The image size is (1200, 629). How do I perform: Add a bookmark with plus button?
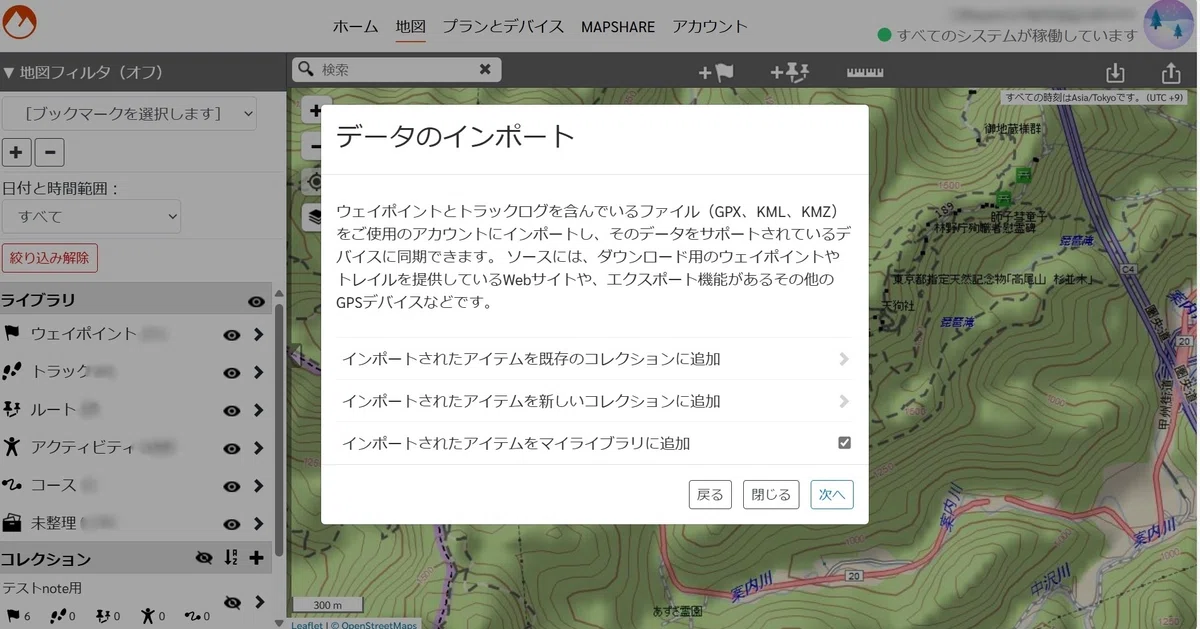click(x=16, y=153)
